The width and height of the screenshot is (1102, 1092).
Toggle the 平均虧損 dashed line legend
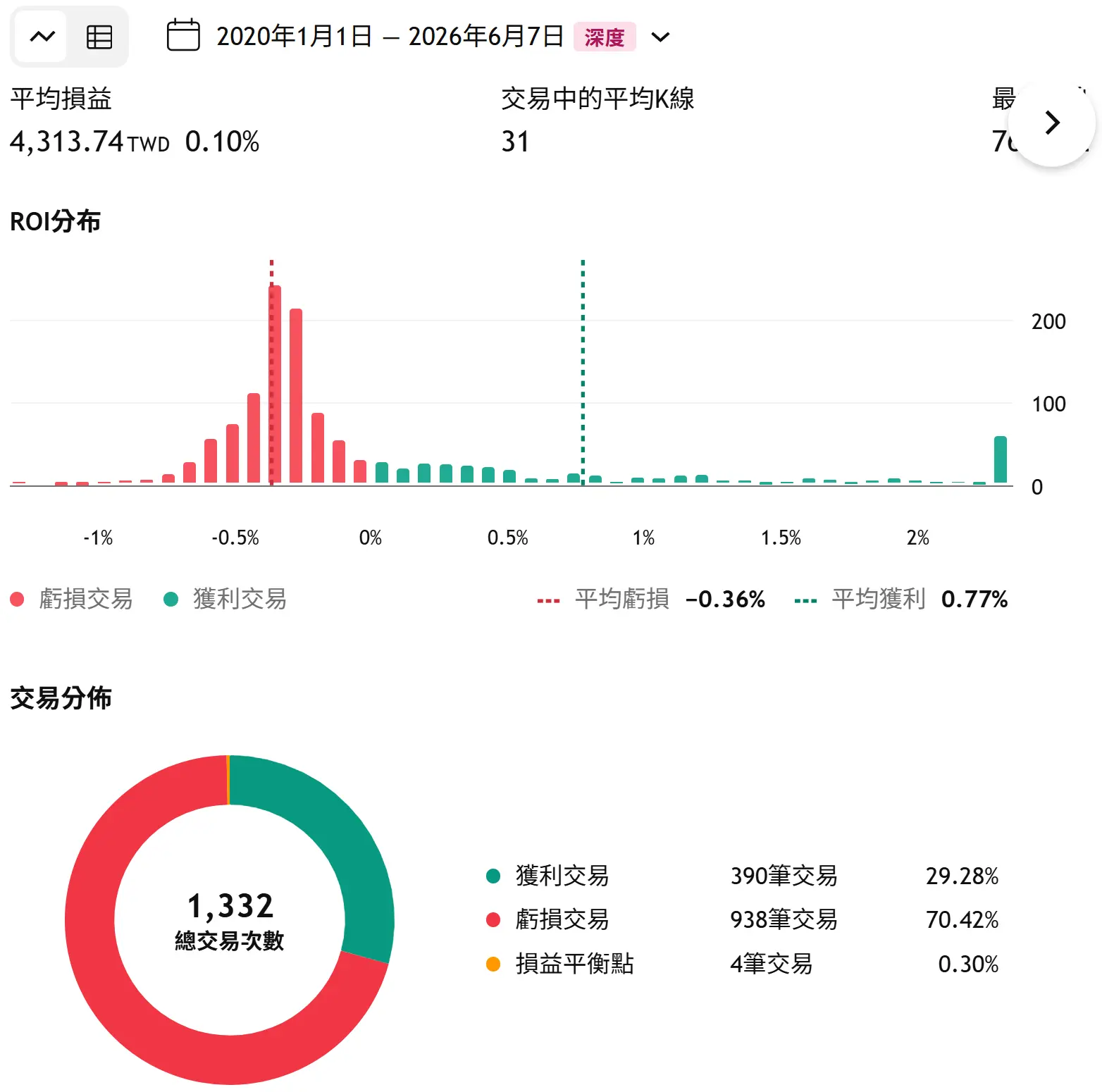click(x=651, y=599)
